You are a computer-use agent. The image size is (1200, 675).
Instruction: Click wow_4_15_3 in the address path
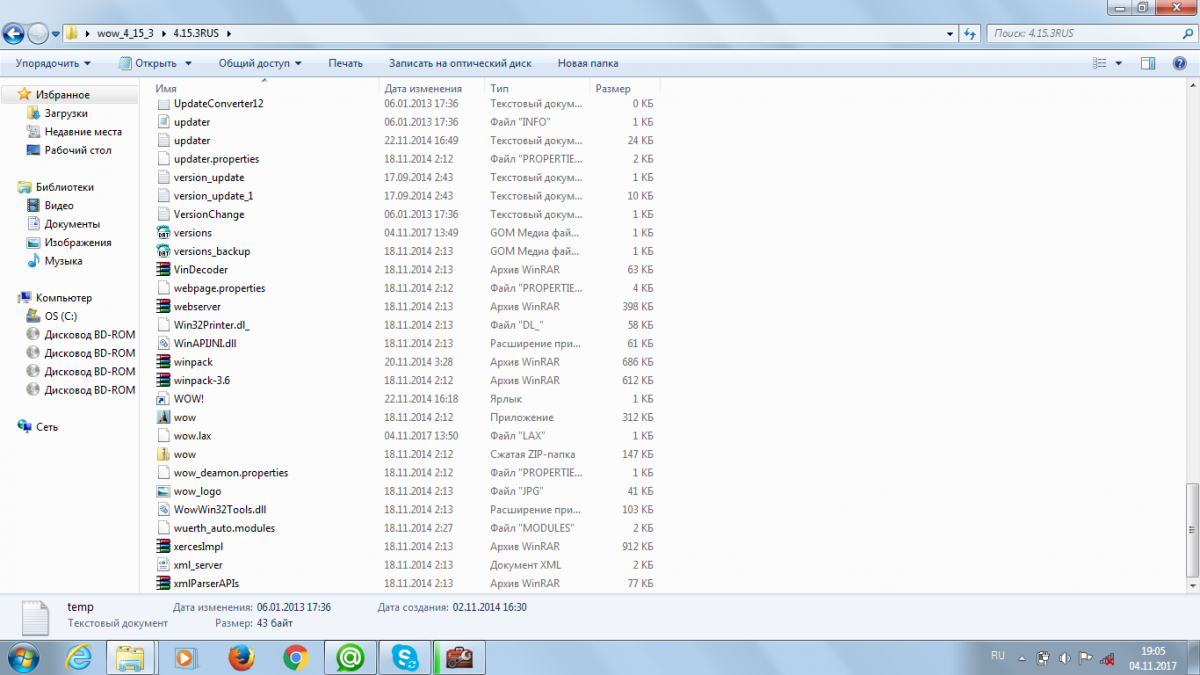pos(124,33)
